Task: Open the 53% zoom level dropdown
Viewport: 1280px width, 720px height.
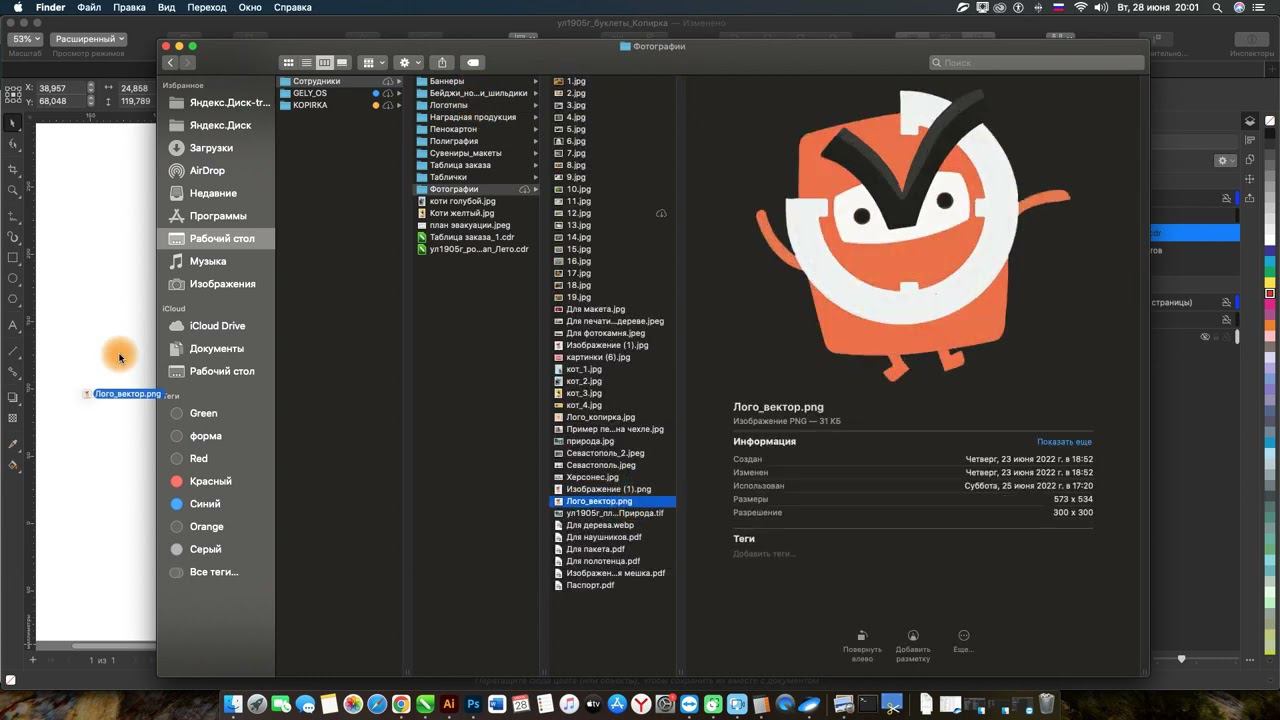Action: coord(26,39)
